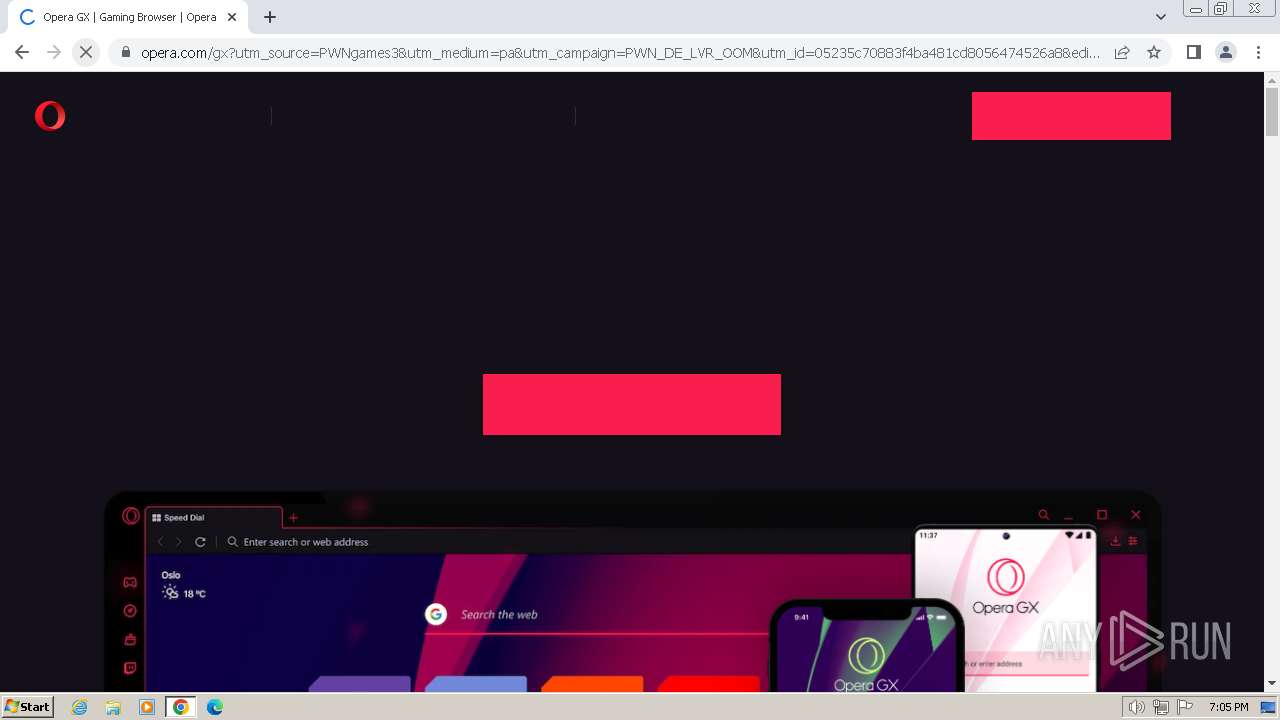Switch to Chrome in taskbar

click(x=181, y=707)
